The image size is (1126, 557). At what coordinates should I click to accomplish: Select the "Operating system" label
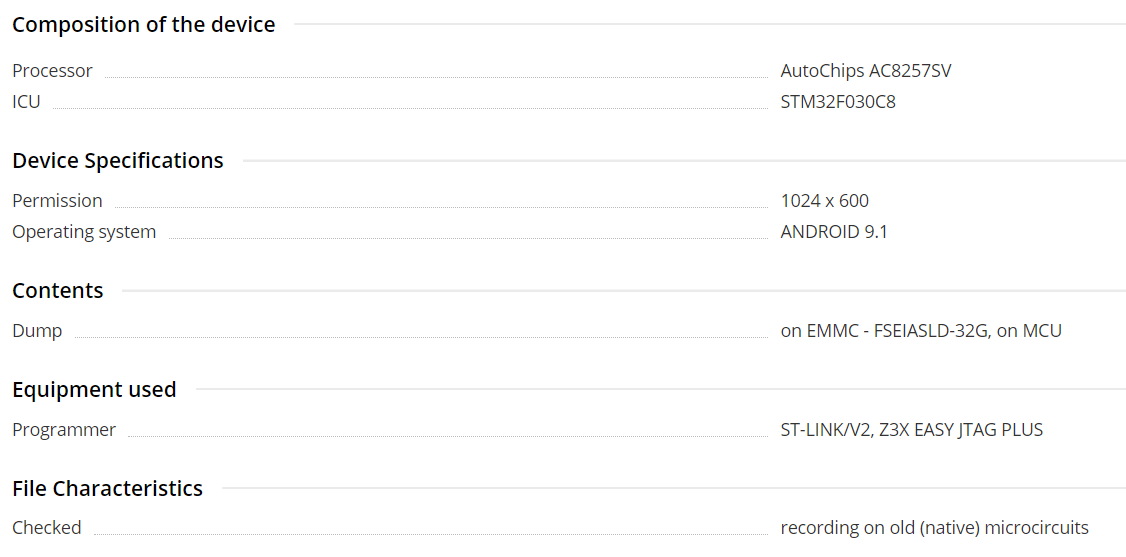(x=84, y=232)
